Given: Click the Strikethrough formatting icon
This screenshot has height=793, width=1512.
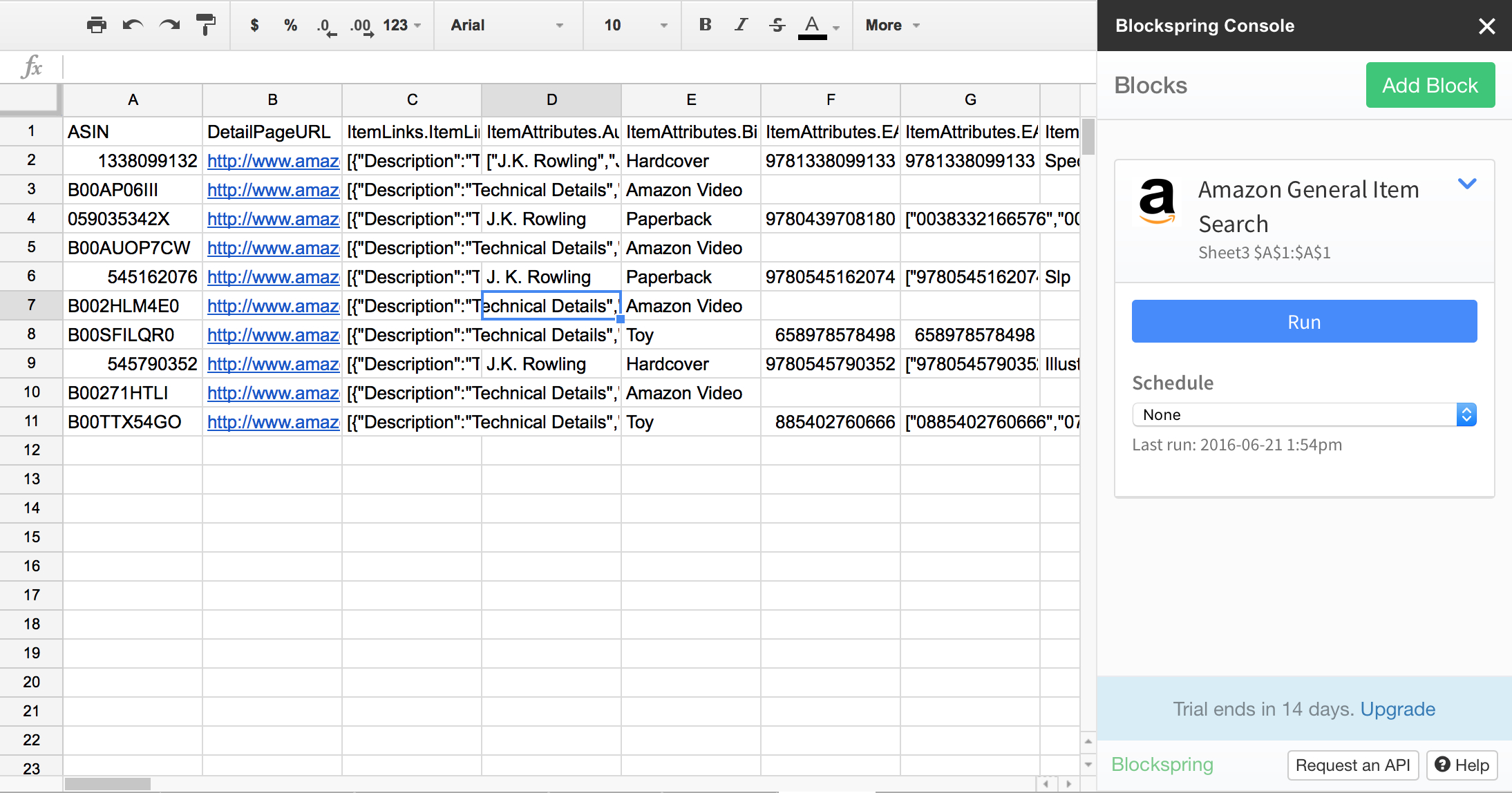Looking at the screenshot, I should tap(775, 25).
